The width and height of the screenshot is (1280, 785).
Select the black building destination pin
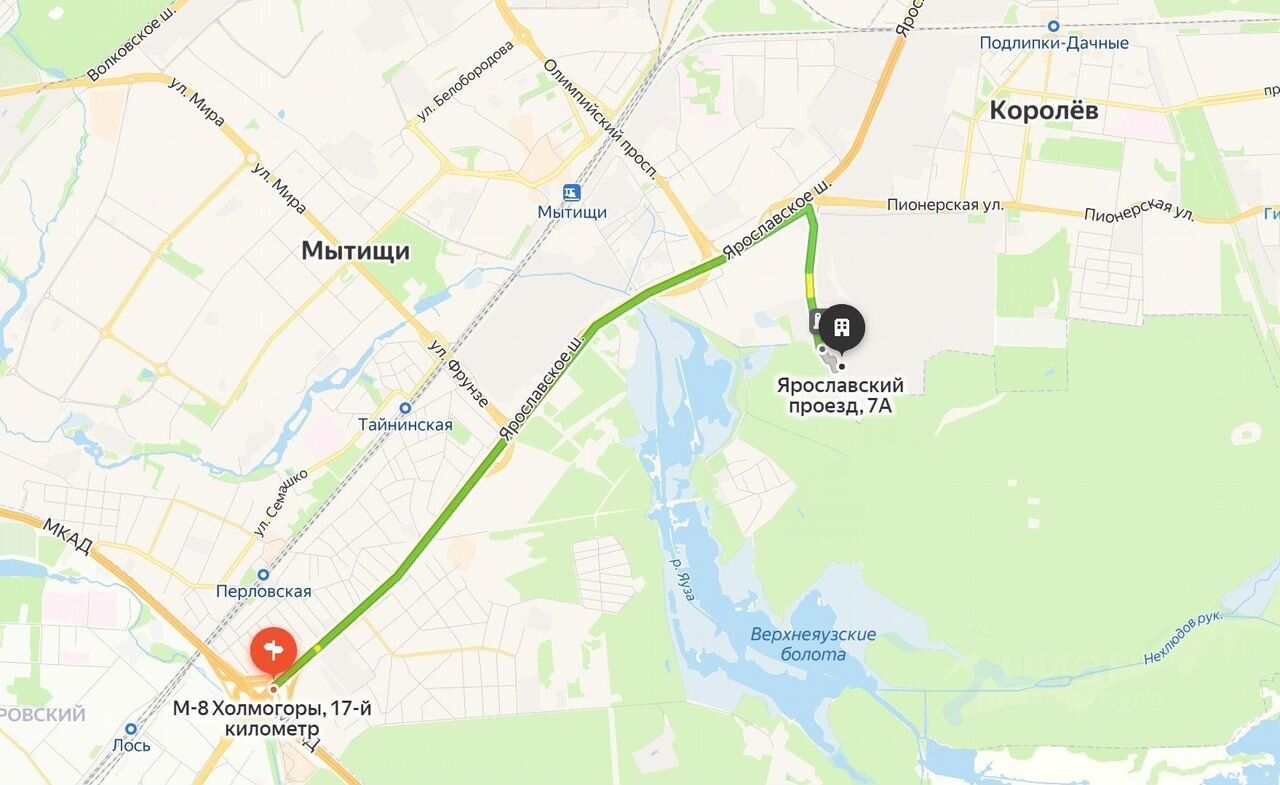pos(842,328)
